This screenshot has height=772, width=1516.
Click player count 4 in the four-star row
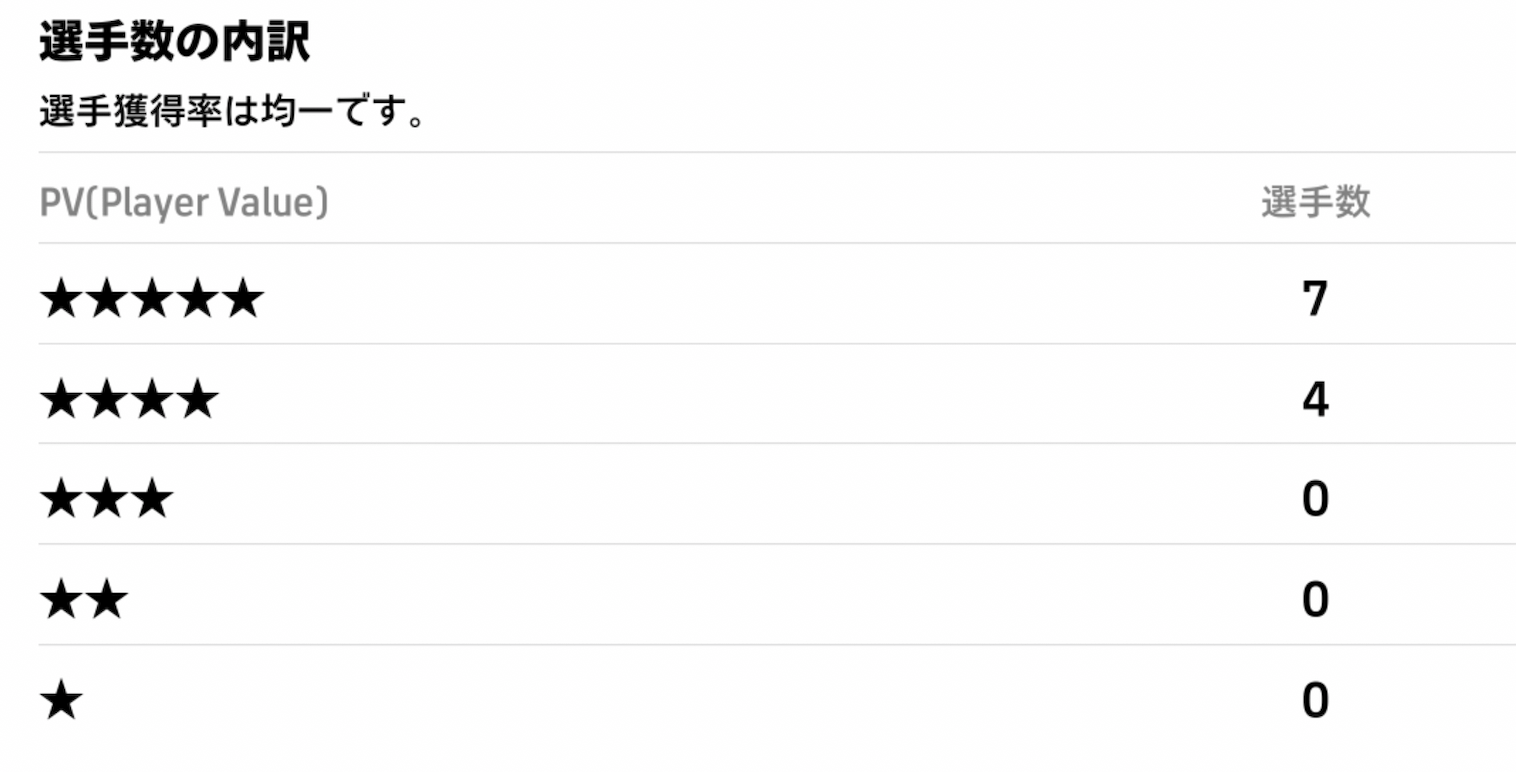click(1314, 400)
